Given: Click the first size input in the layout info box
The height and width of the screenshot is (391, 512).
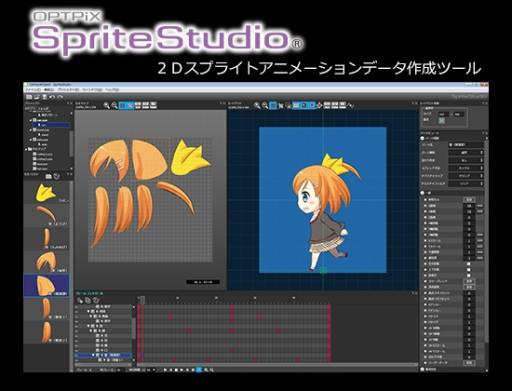Looking at the screenshot, I should click(x=443, y=114).
